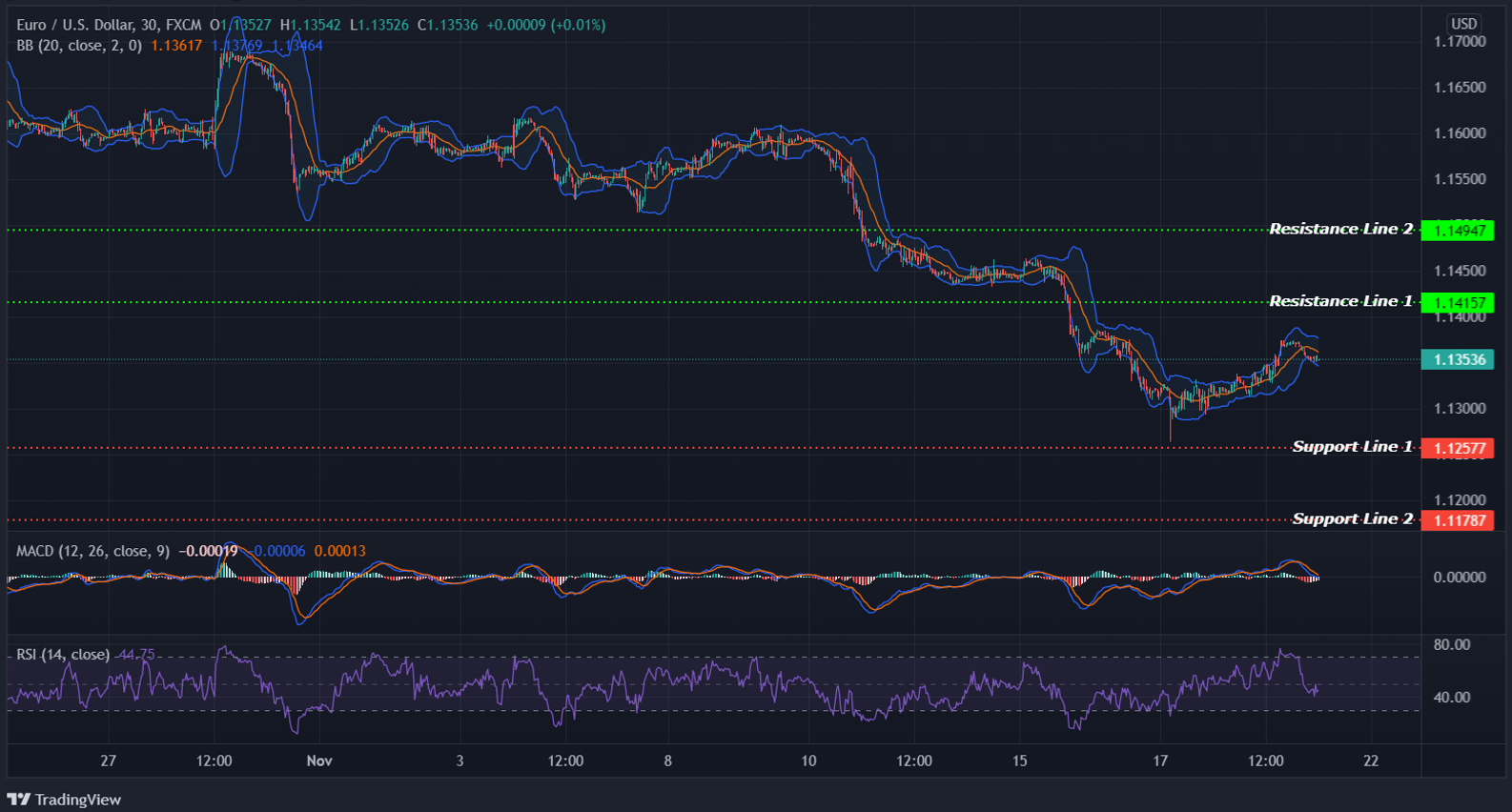Click the RSI 40.00 axis label
Screen dimensions: 1512x812
click(x=1452, y=698)
